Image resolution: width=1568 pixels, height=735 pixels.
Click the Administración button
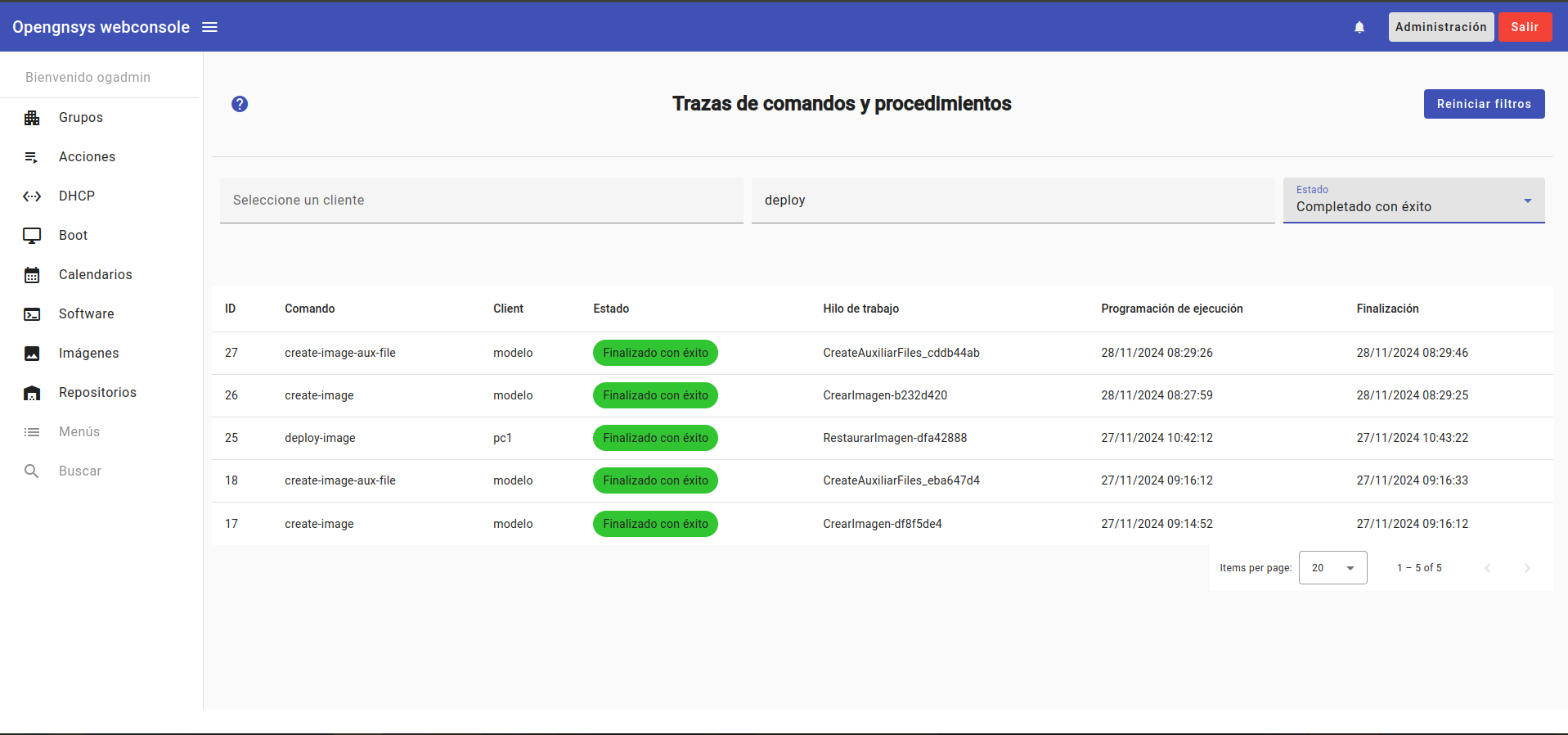click(1440, 27)
